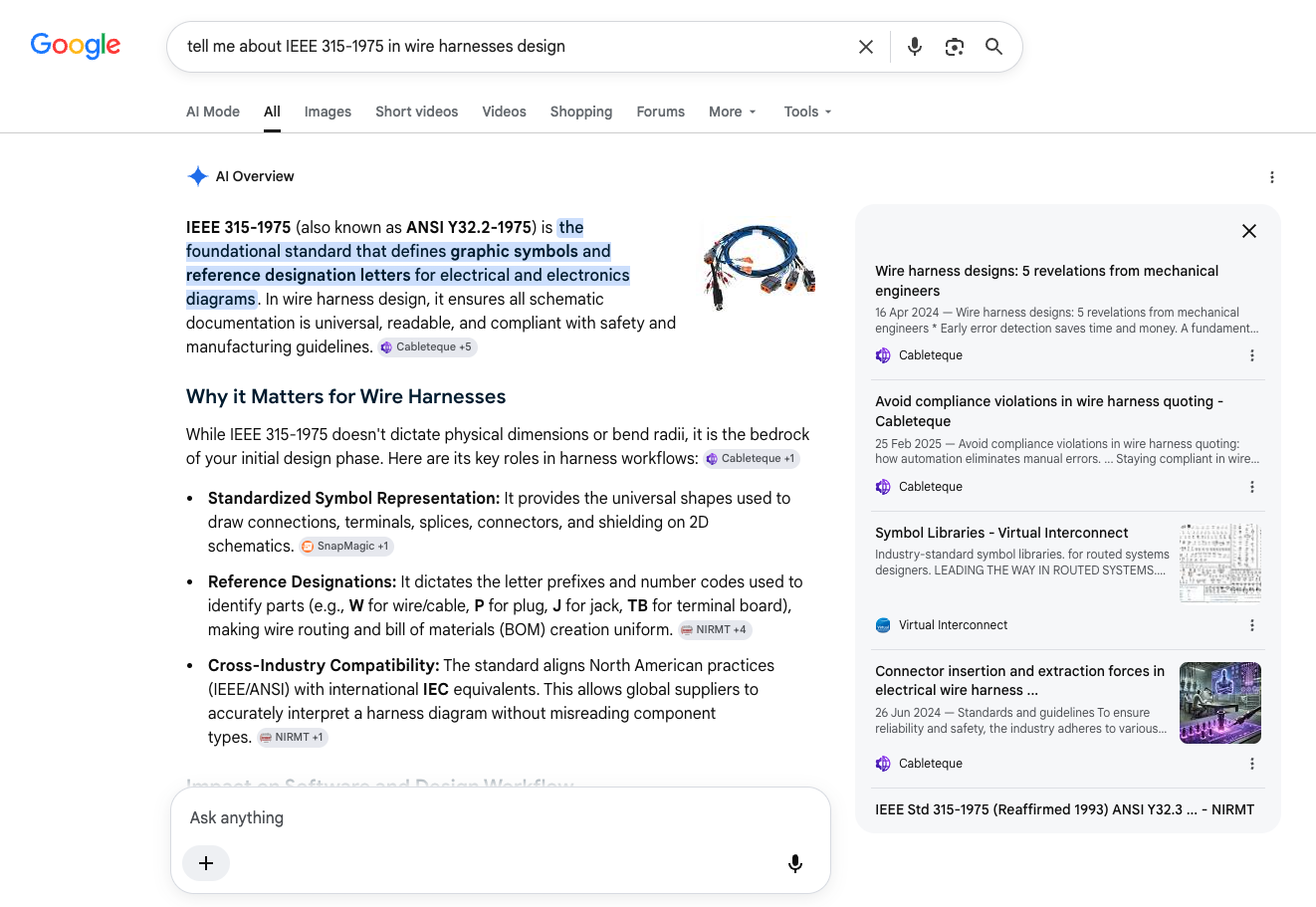Viewport: 1316px width, 907px height.
Task: Click the 'Cableteque +5' source chip
Action: coord(426,346)
